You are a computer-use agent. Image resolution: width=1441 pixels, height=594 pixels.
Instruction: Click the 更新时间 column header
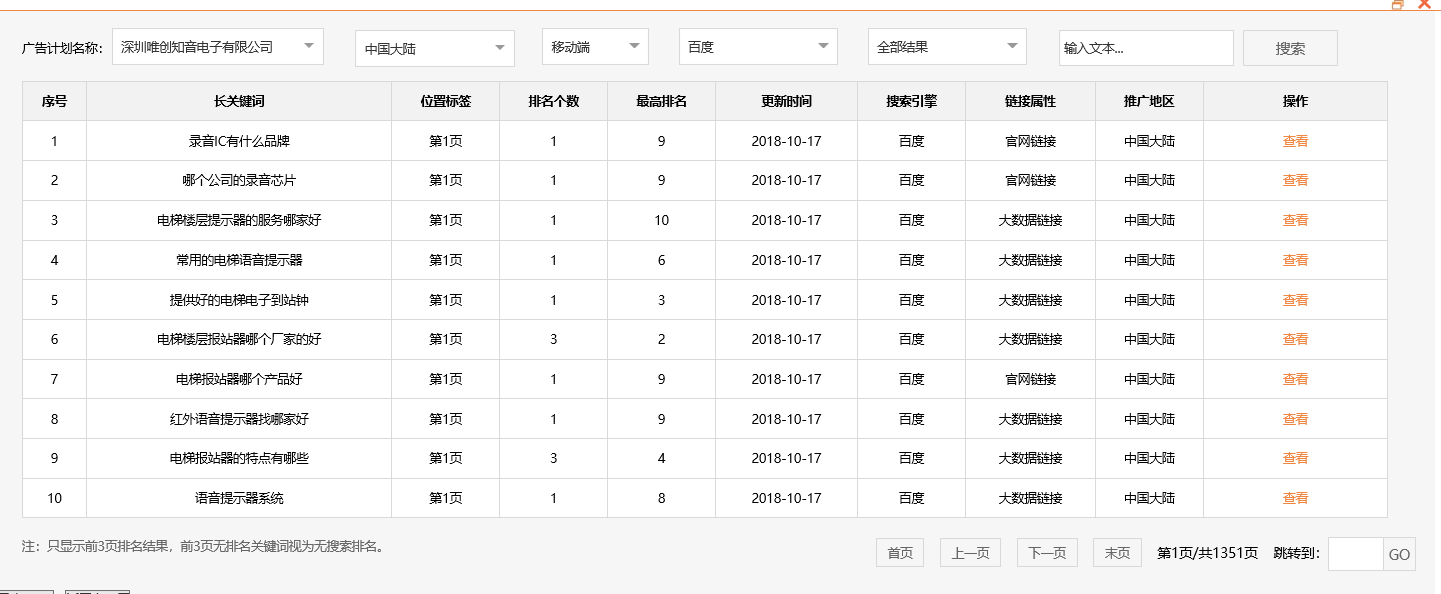tap(786, 101)
